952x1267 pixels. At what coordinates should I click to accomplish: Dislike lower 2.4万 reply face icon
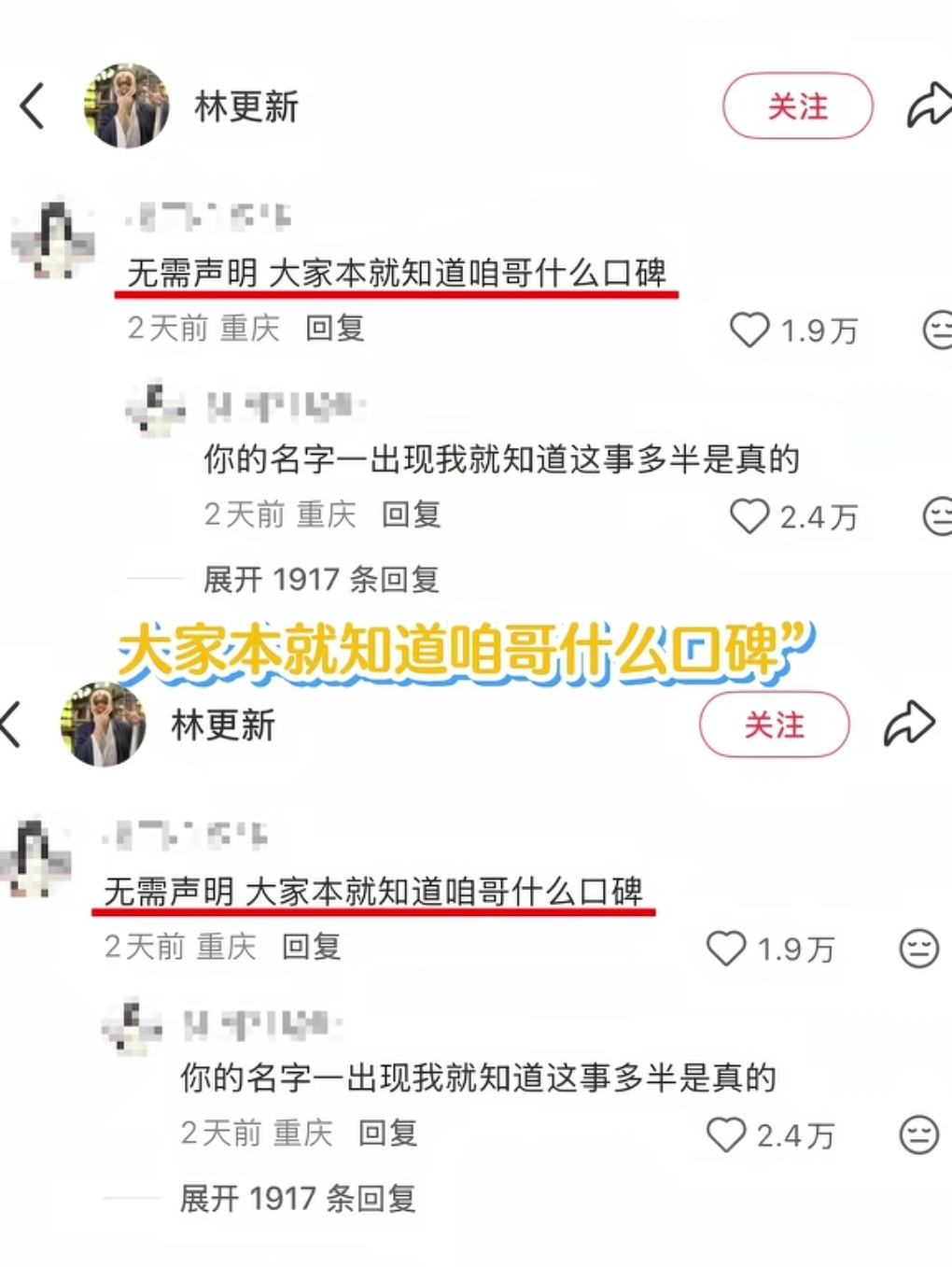click(x=918, y=1135)
